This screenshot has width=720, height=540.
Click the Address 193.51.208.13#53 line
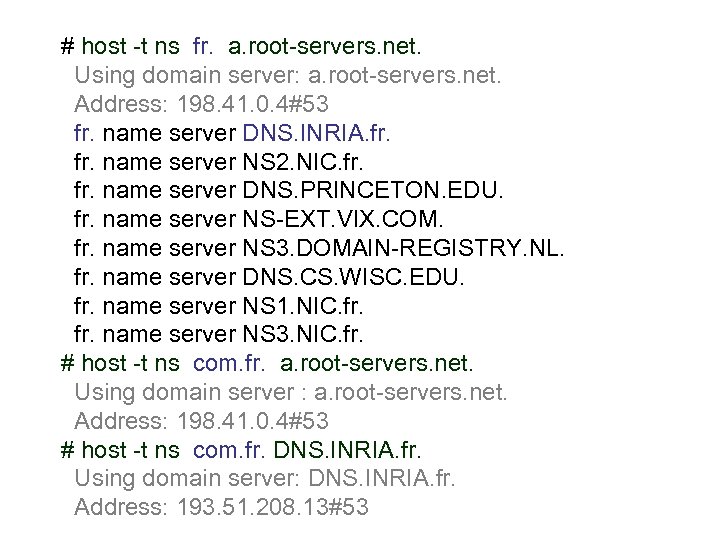point(221,508)
